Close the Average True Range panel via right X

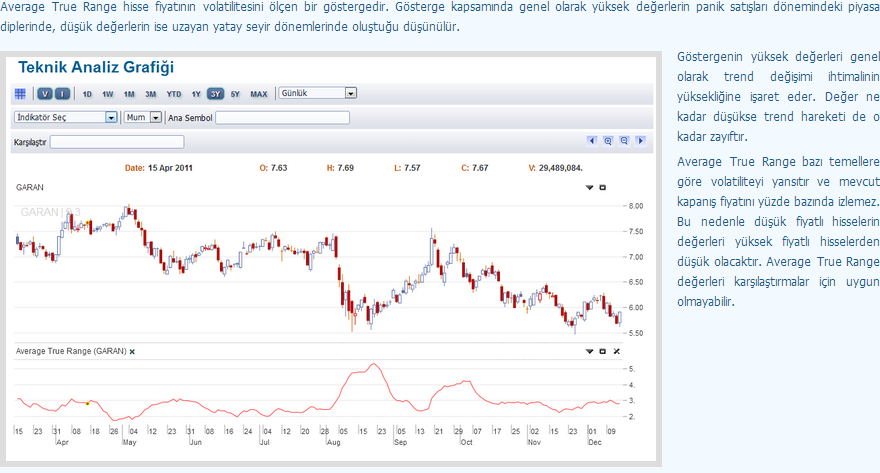click(x=617, y=351)
